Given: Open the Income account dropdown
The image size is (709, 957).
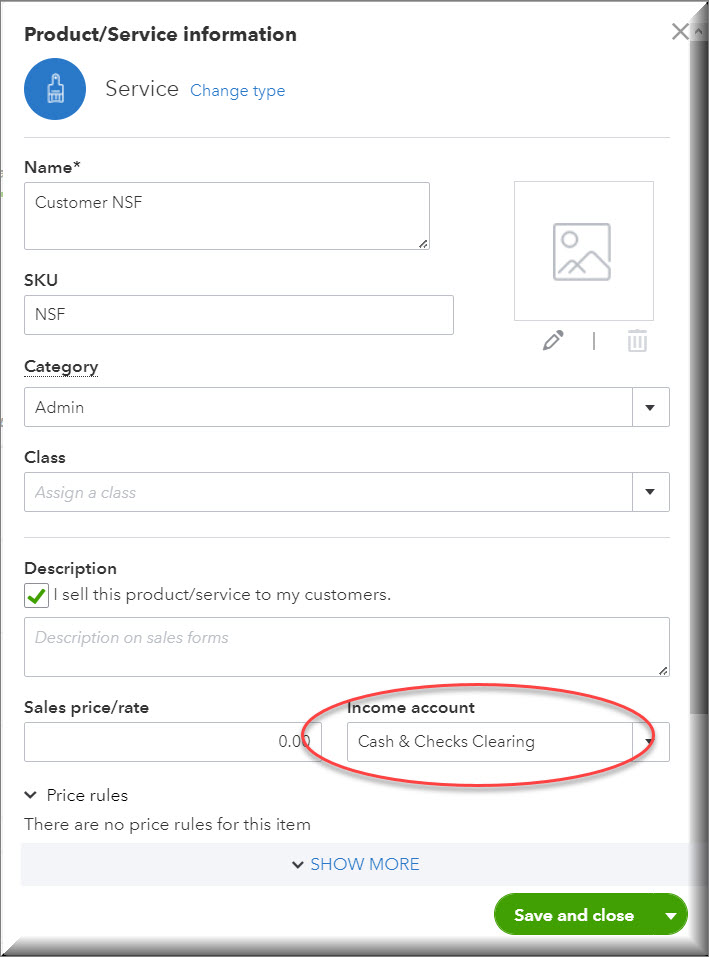Looking at the screenshot, I should 650,742.
